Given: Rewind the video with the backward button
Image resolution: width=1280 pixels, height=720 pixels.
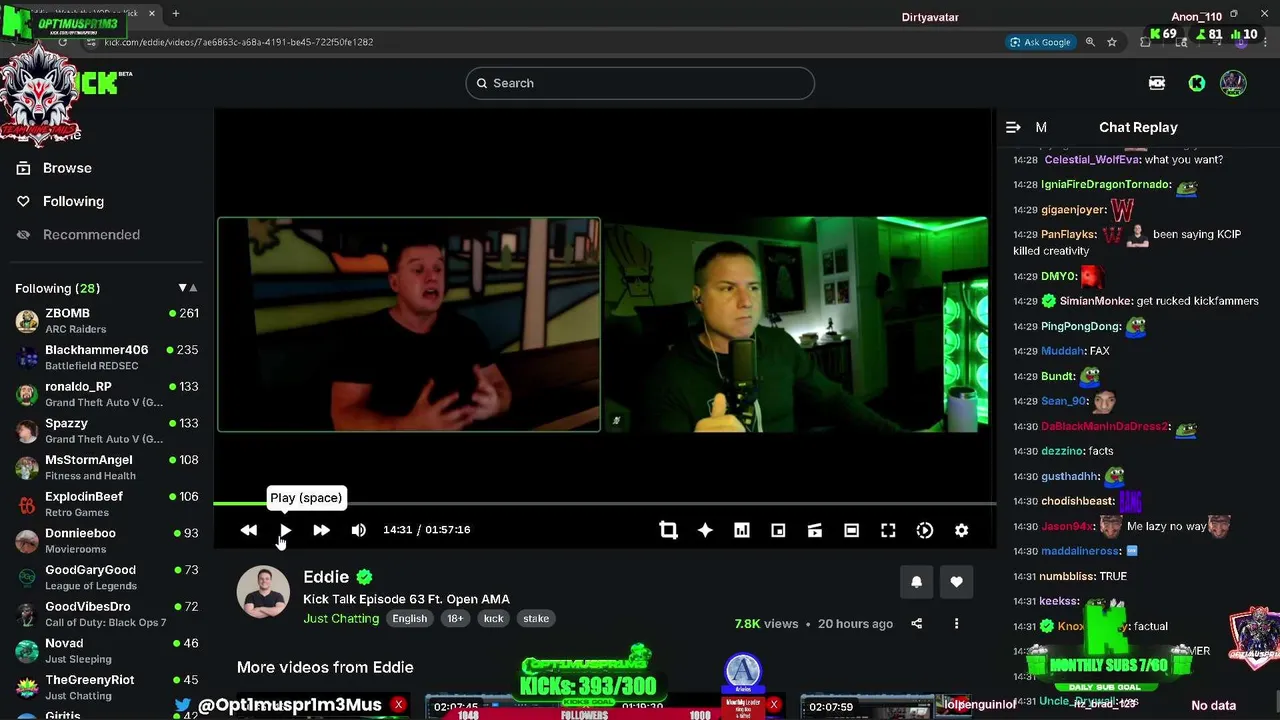Looking at the screenshot, I should [249, 530].
